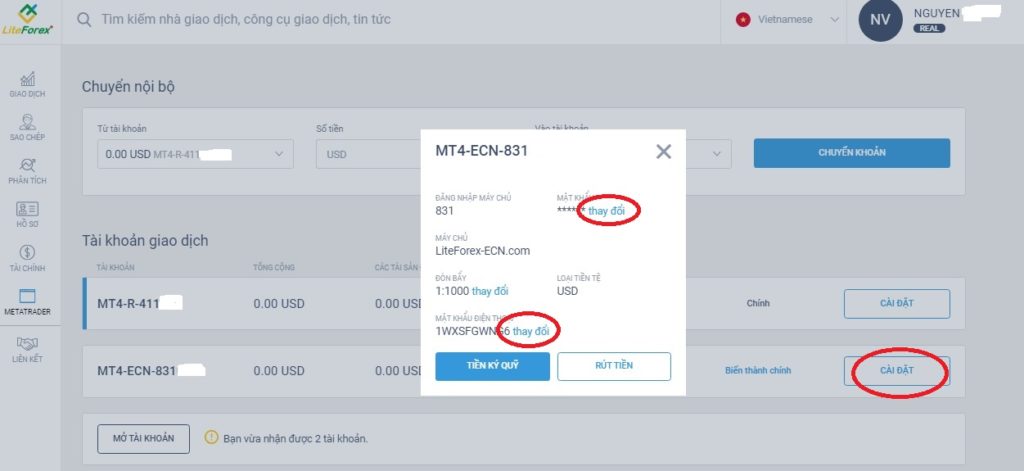The image size is (1024, 471).
Task: Expand the Vào tài khoản dropdown arrow
Action: click(717, 154)
